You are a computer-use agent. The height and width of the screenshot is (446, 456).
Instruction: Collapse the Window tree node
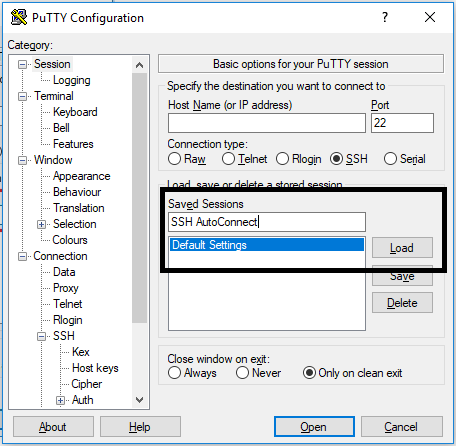point(22,160)
